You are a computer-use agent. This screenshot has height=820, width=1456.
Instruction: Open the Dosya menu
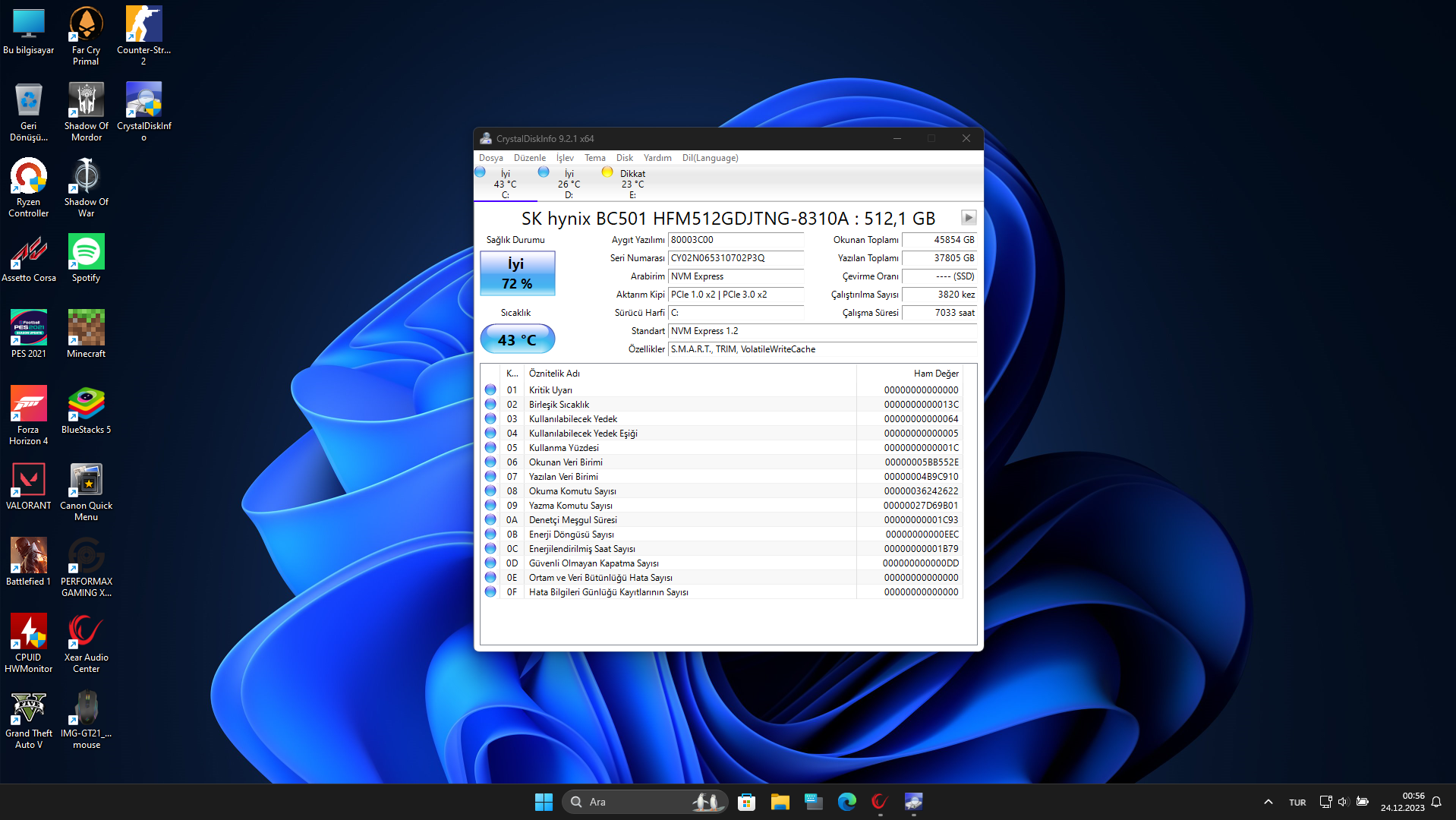tap(490, 158)
